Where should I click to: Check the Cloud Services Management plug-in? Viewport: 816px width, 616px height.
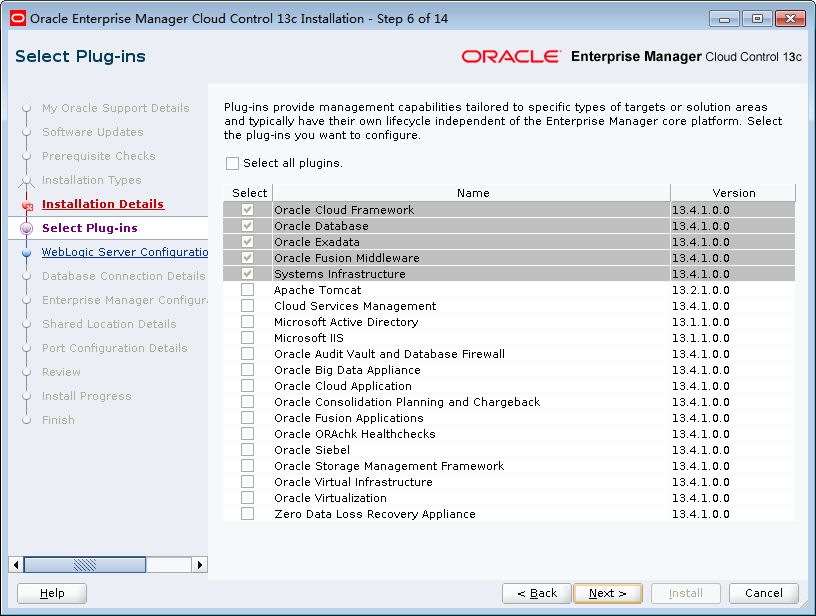click(248, 306)
